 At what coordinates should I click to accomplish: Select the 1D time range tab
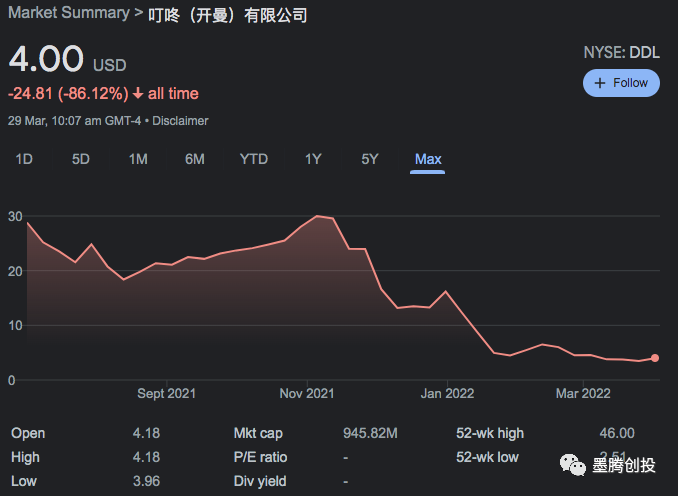[x=23, y=159]
